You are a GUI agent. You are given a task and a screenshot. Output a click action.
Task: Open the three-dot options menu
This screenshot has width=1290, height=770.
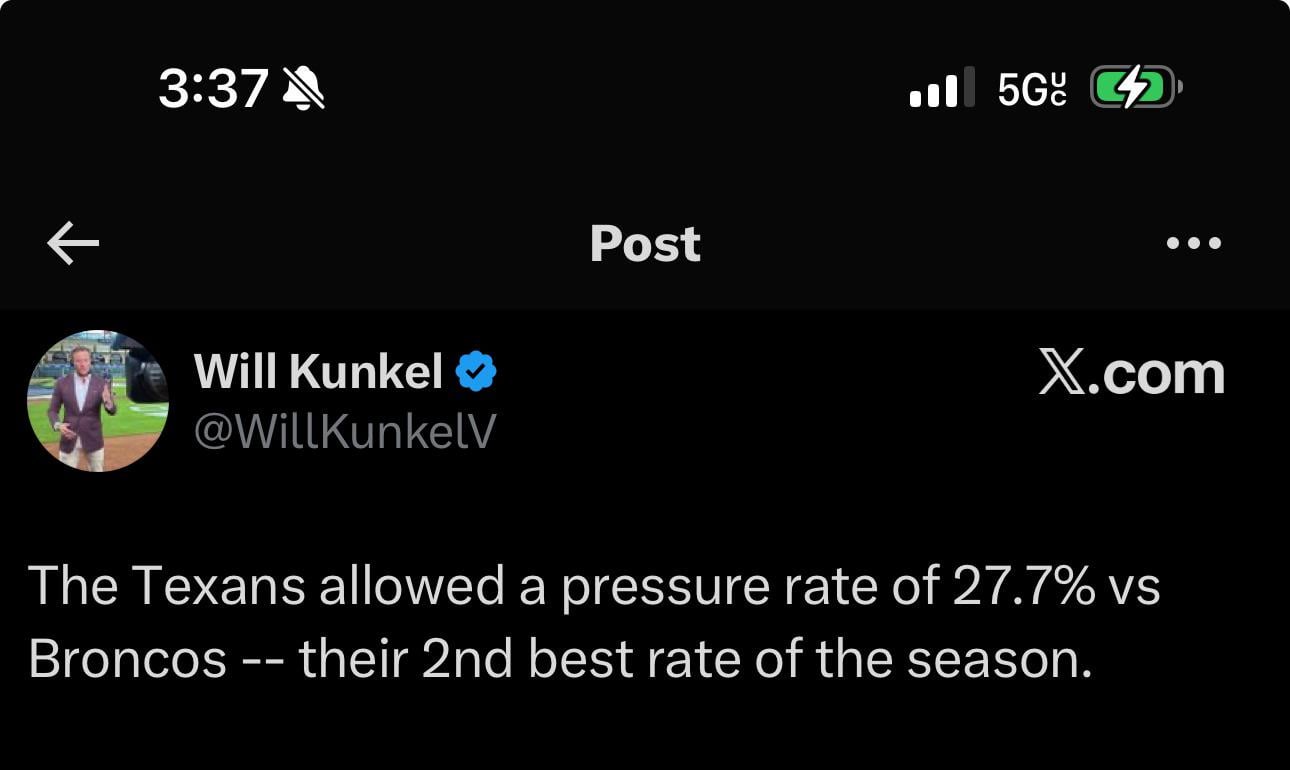coord(1196,243)
